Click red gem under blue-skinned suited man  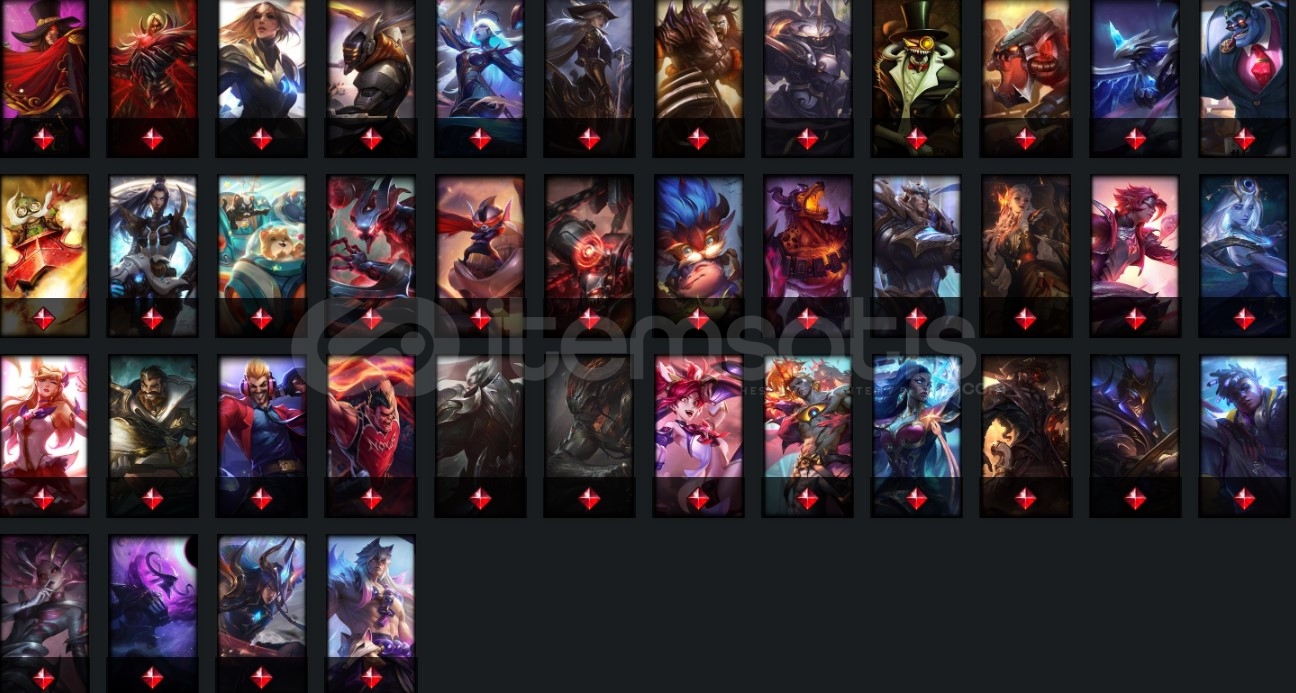point(1244,139)
